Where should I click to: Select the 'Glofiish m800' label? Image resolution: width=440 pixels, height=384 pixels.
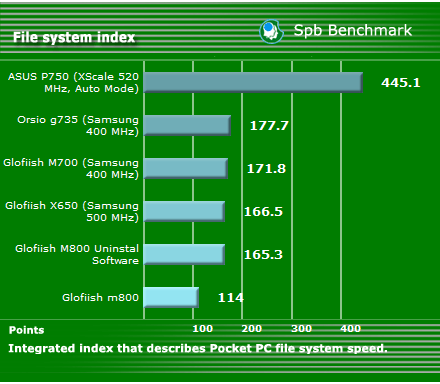pyautogui.click(x=100, y=297)
